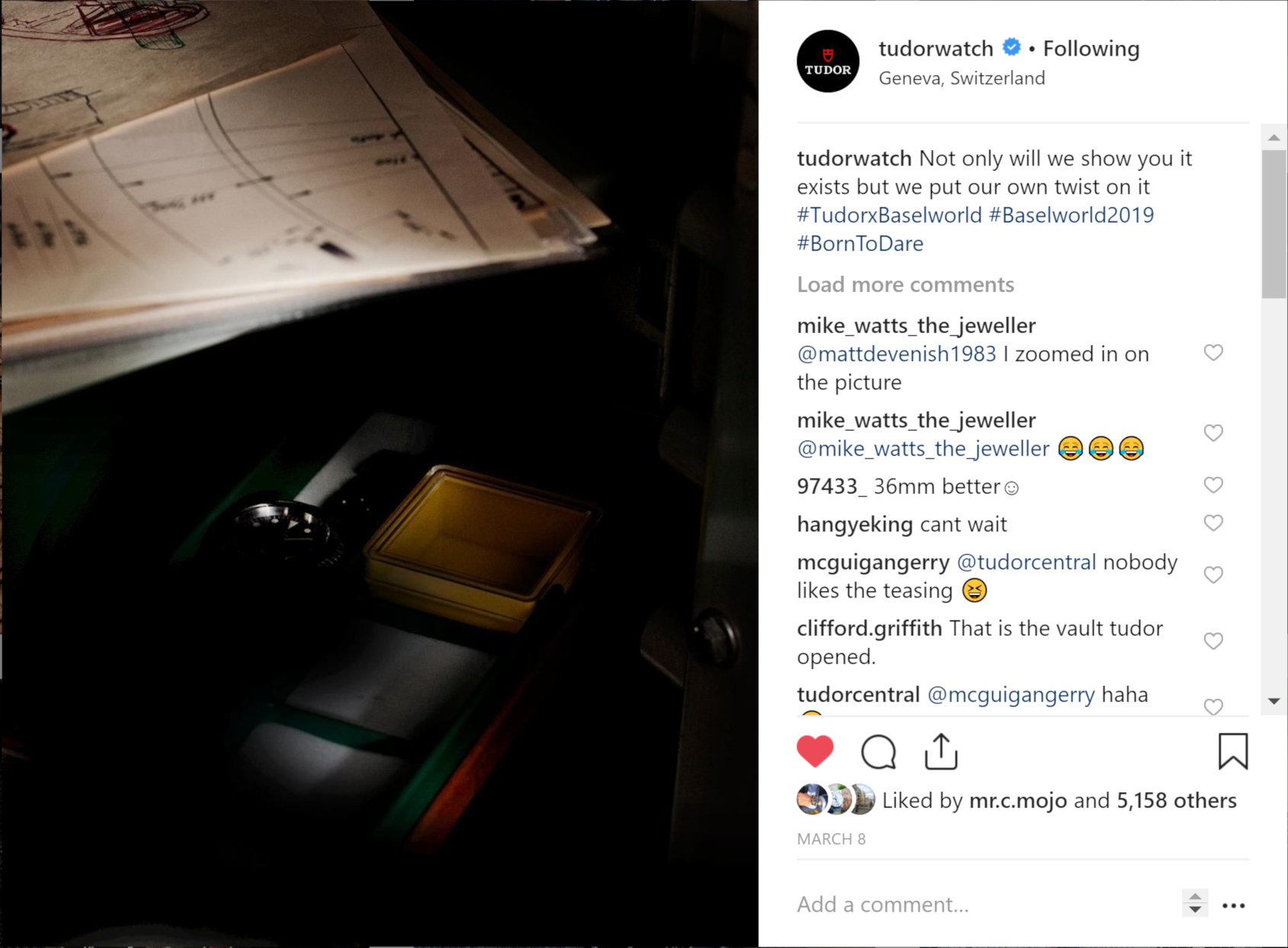
Task: Click the comment box stepper arrows
Action: coord(1195,903)
